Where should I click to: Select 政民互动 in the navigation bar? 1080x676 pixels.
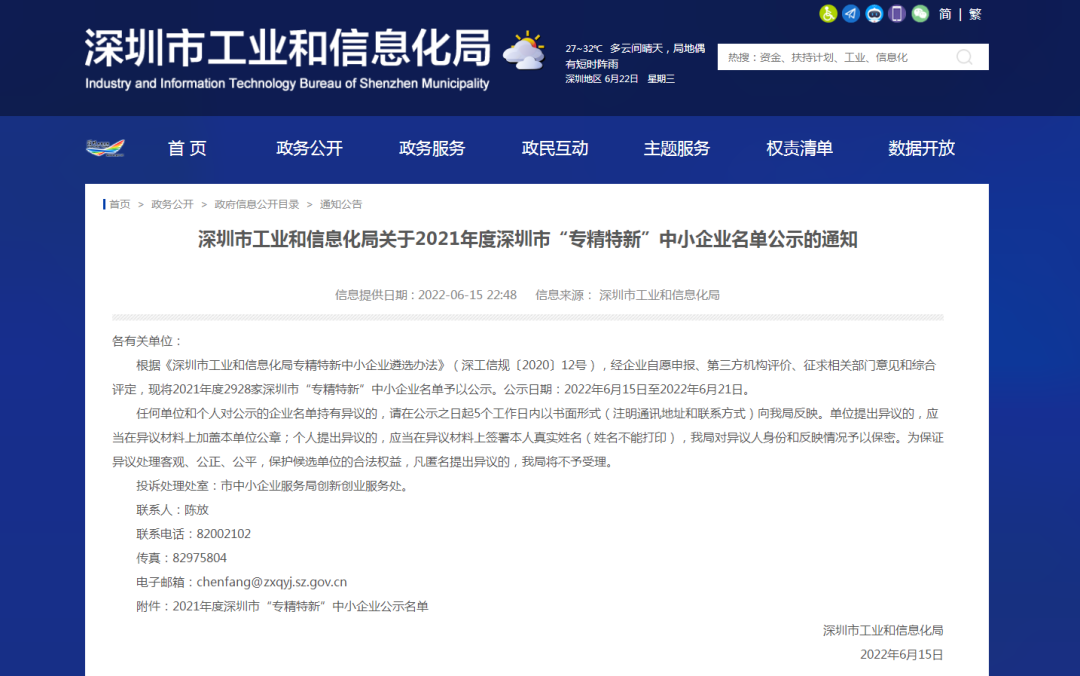[x=555, y=147]
